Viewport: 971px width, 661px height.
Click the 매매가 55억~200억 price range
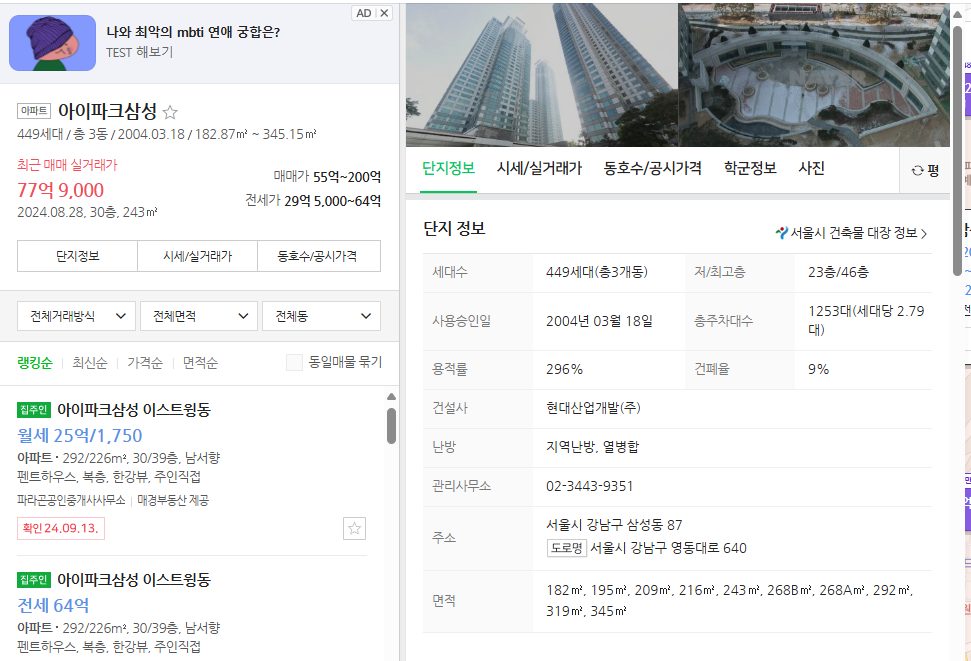point(327,177)
